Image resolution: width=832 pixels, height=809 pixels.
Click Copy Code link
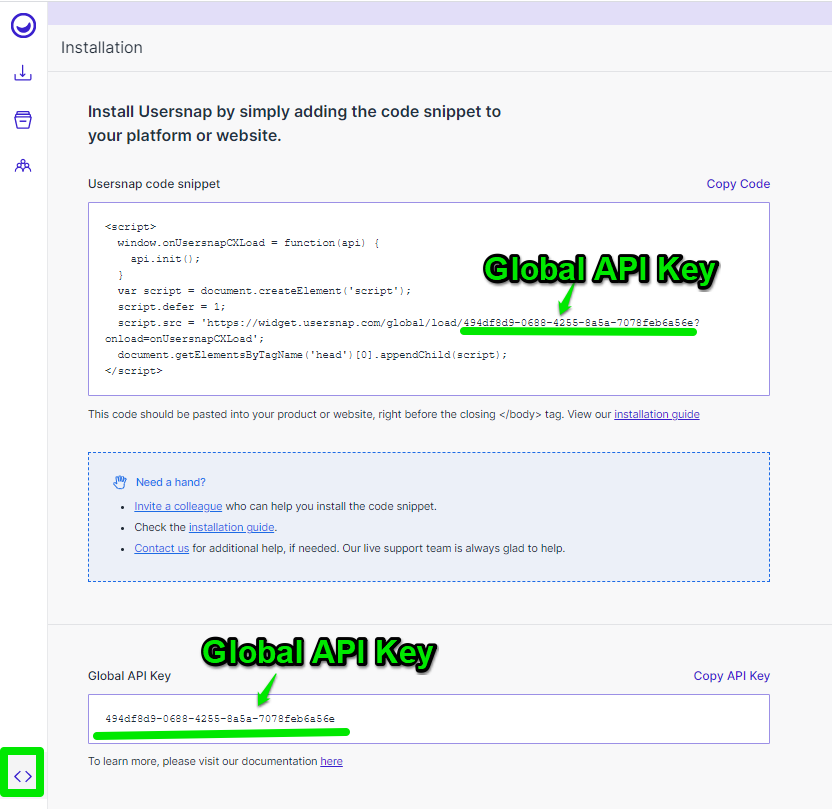pos(738,184)
